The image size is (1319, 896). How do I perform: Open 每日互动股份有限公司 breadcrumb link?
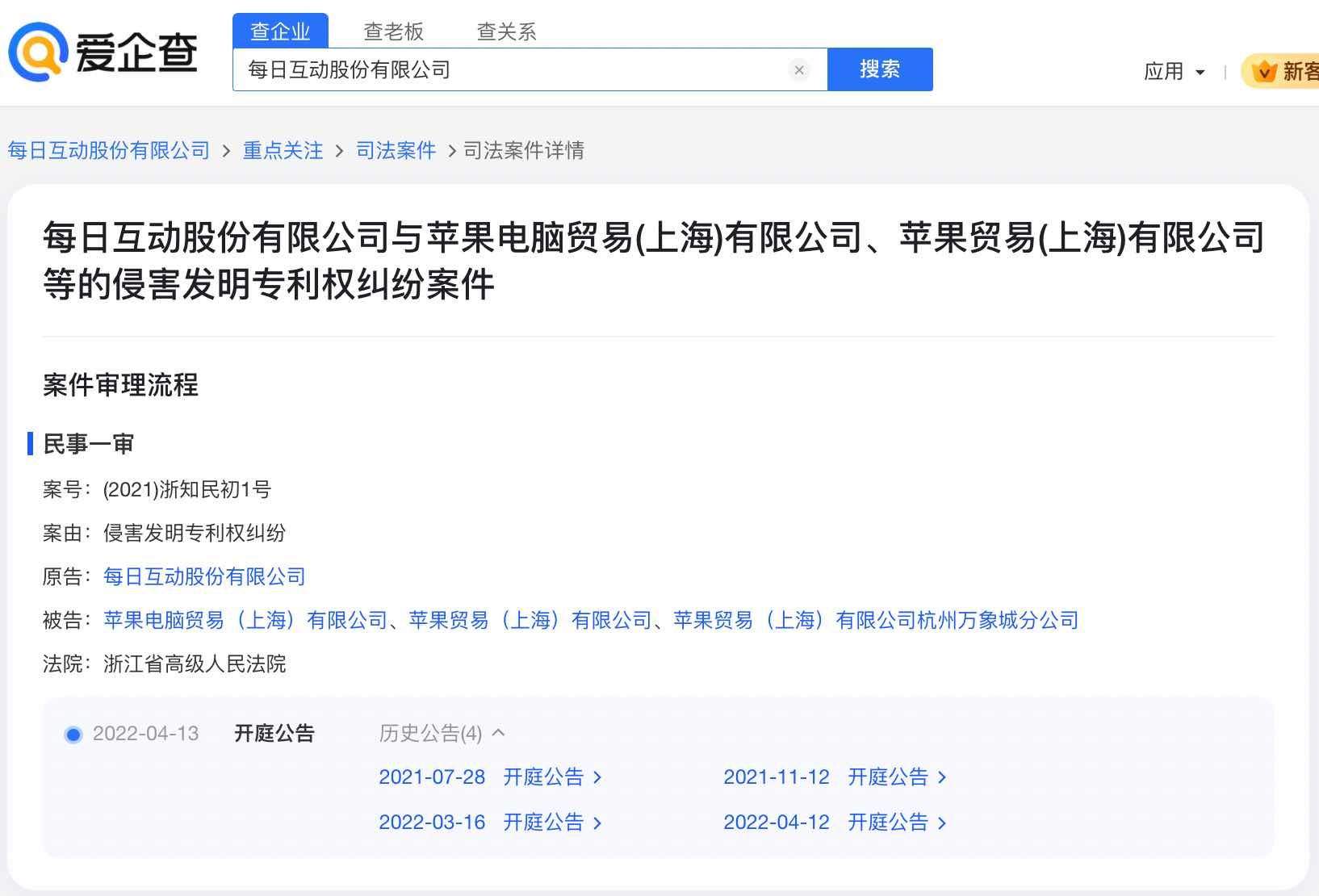click(109, 151)
